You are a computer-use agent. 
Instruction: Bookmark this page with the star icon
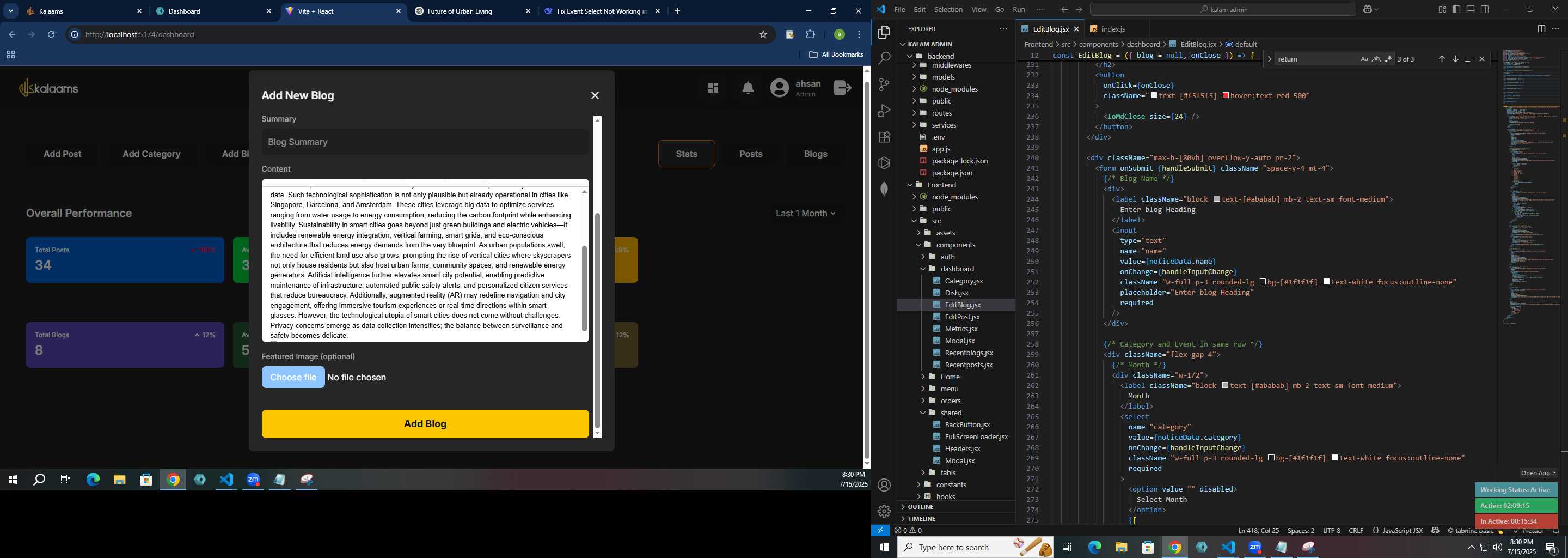click(x=763, y=35)
